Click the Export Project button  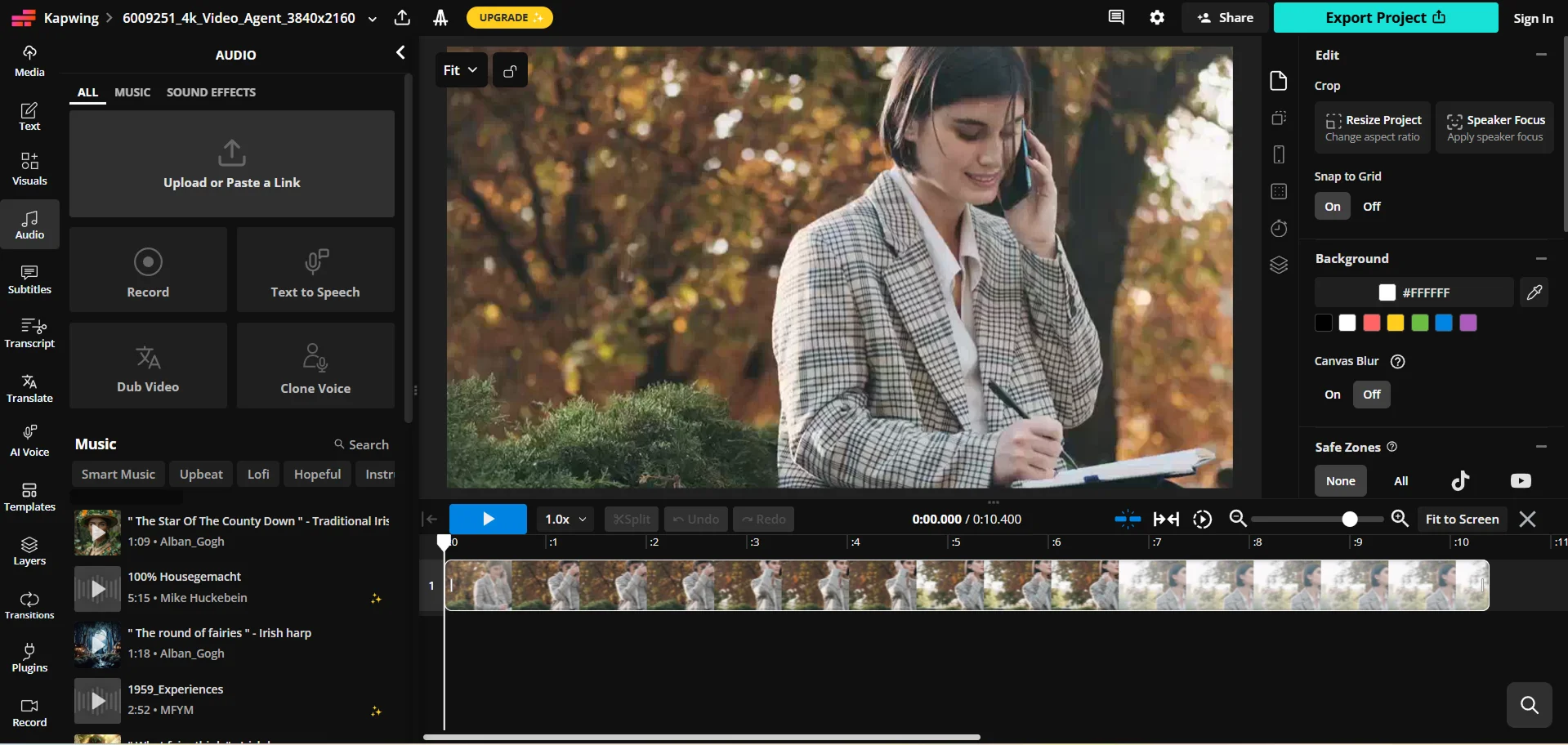(1385, 18)
